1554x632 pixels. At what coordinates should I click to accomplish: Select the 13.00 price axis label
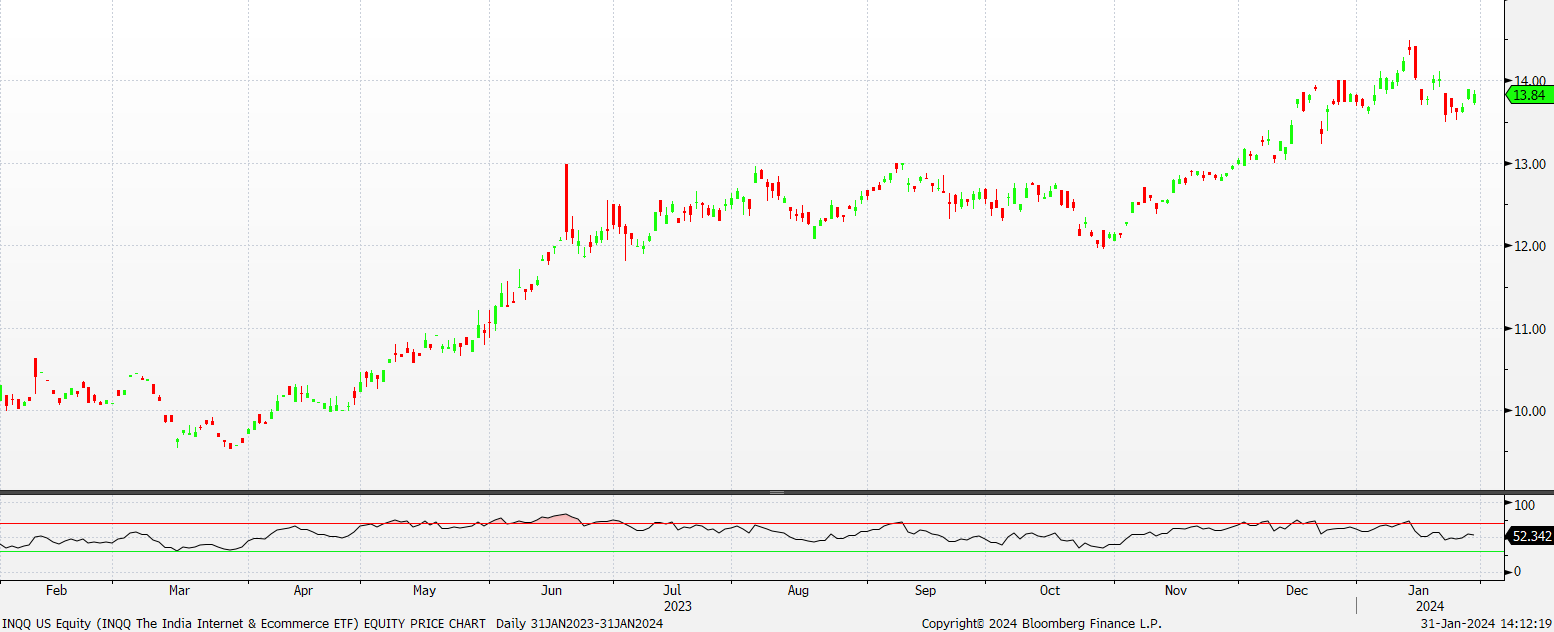click(x=1530, y=164)
